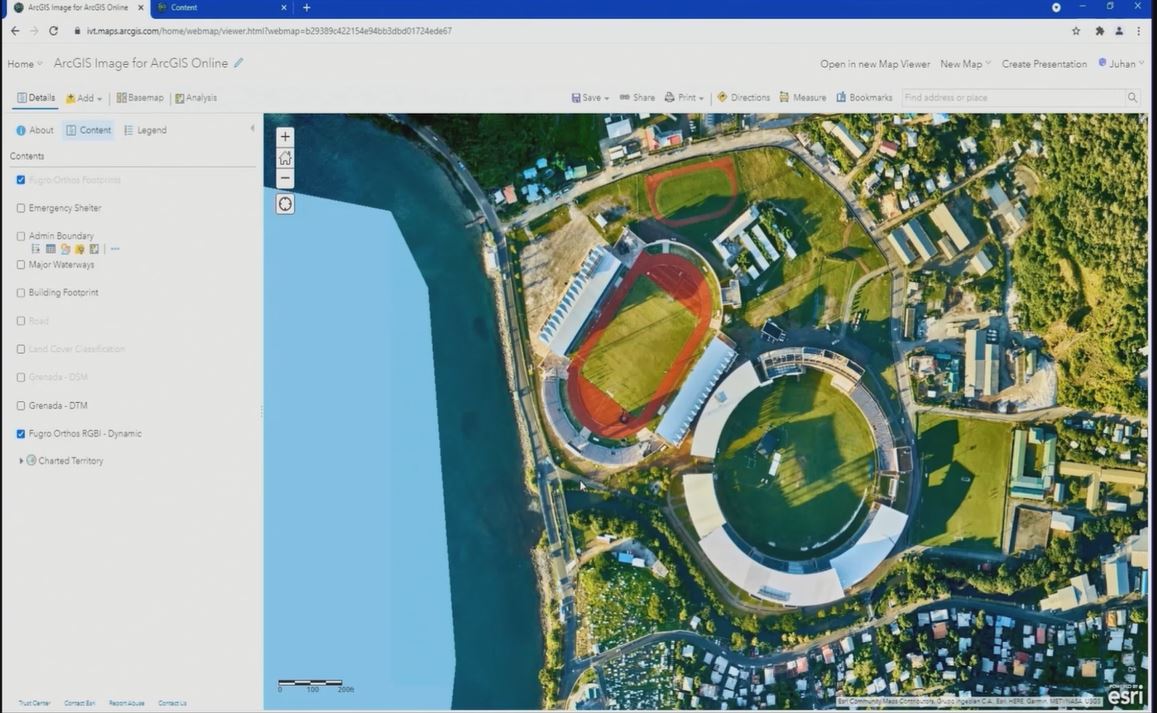Reload the browser page
This screenshot has width=1157, height=713.
pyautogui.click(x=53, y=31)
